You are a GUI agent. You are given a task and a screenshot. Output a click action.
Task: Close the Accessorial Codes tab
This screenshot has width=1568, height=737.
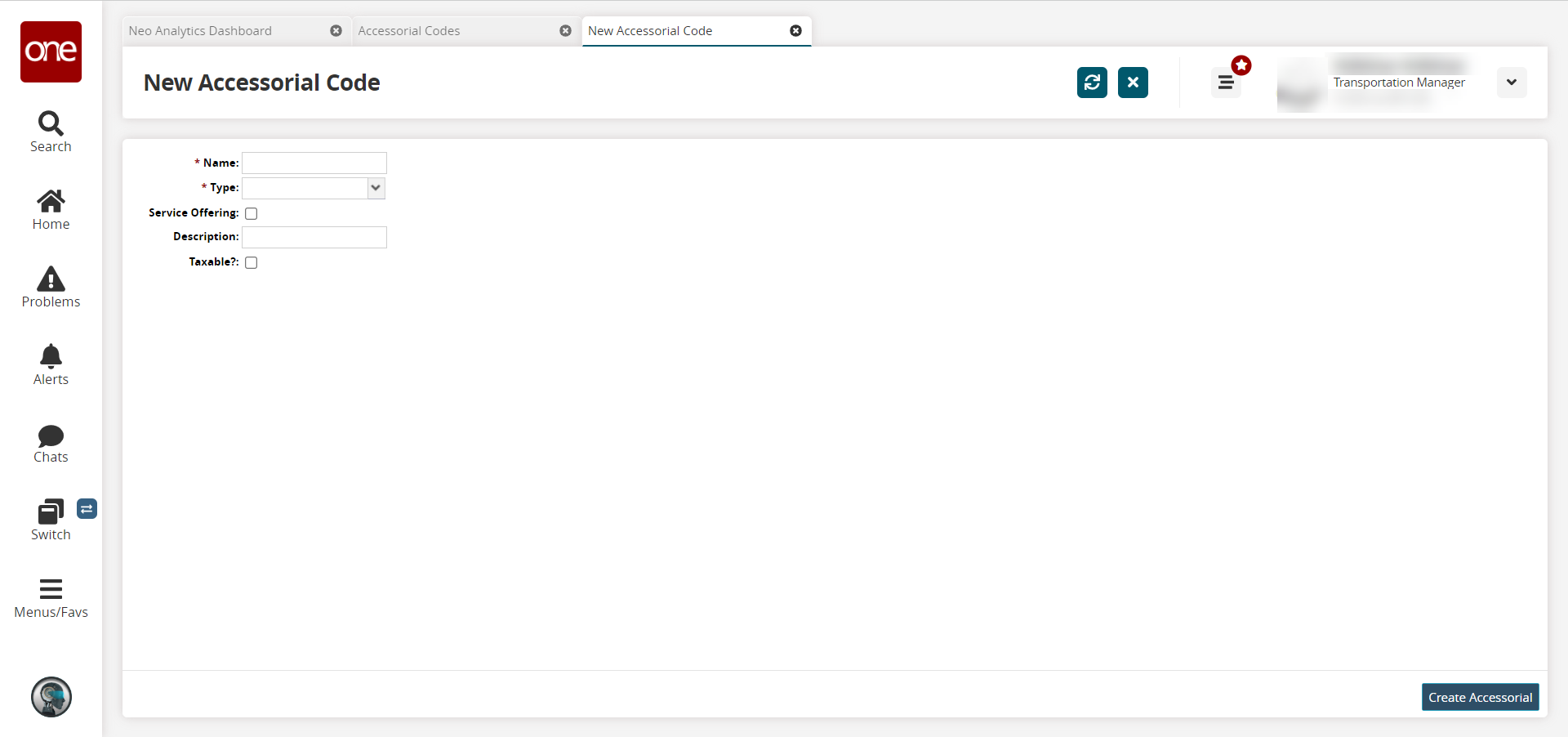[565, 31]
